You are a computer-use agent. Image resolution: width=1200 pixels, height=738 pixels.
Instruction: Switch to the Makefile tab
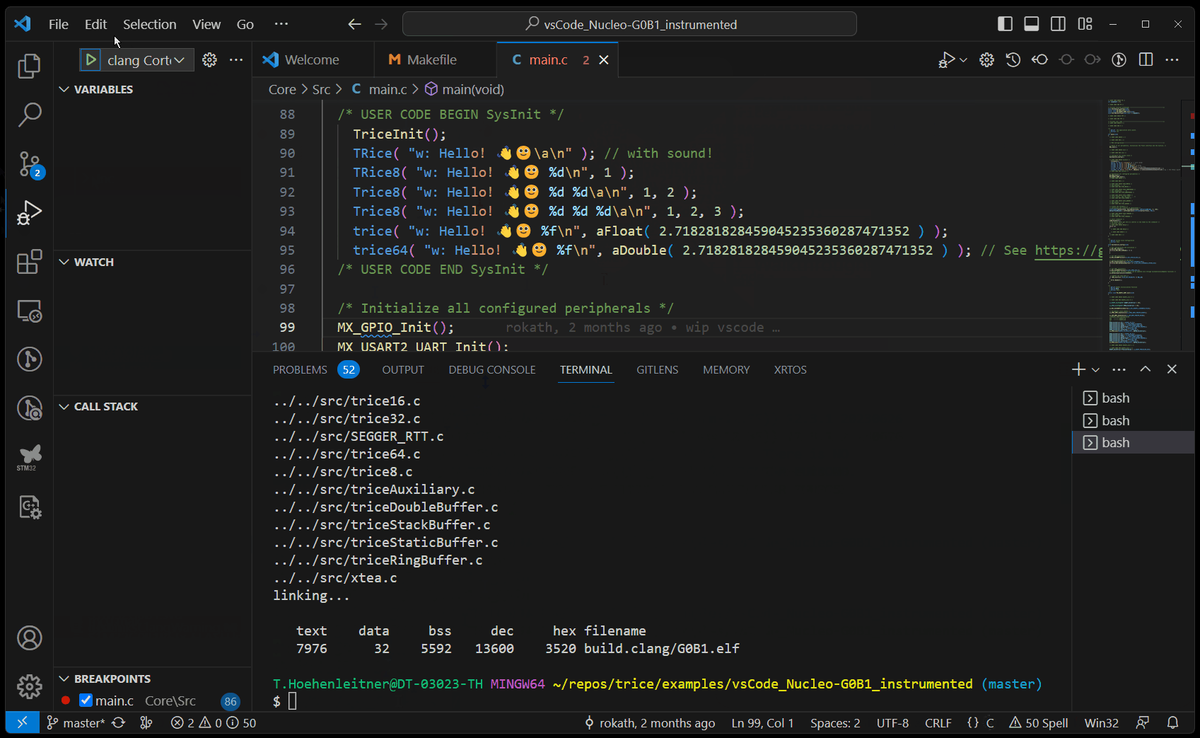(x=434, y=60)
